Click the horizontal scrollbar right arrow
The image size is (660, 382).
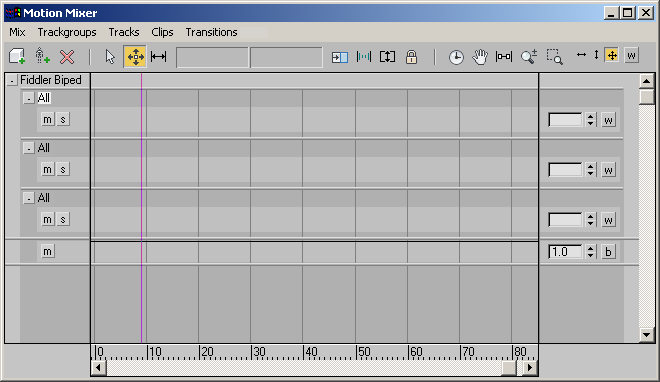[x=530, y=368]
